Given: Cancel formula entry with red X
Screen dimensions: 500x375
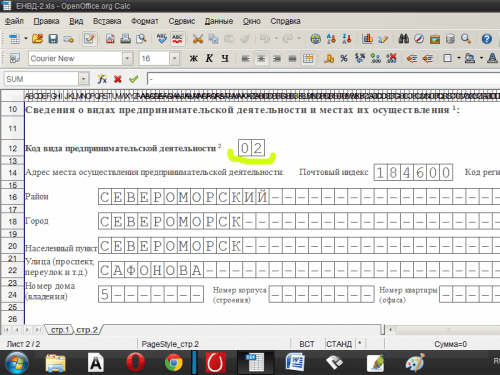Looking at the screenshot, I should (x=118, y=79).
